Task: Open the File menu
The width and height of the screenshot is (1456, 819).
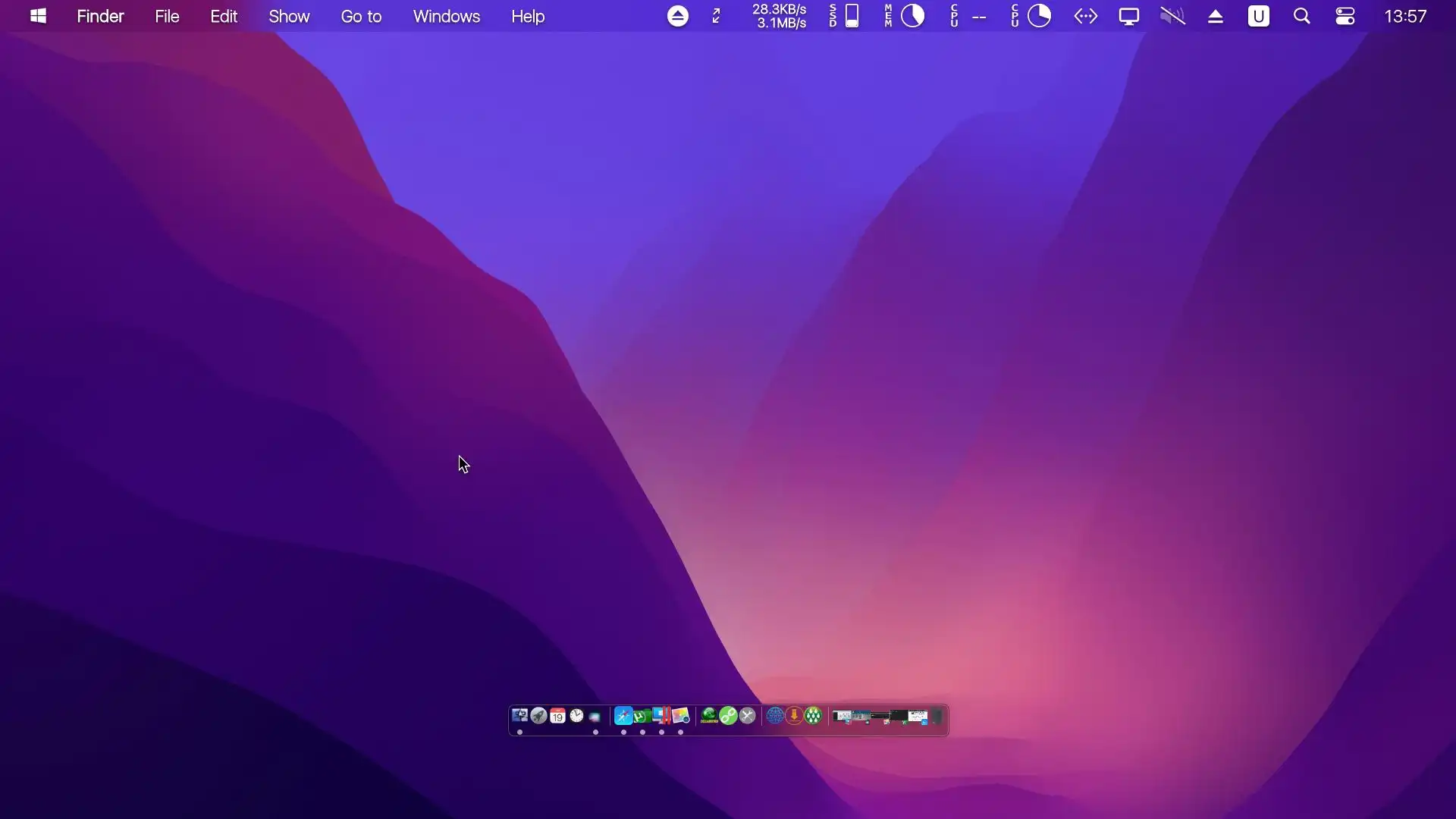Action: (x=167, y=16)
